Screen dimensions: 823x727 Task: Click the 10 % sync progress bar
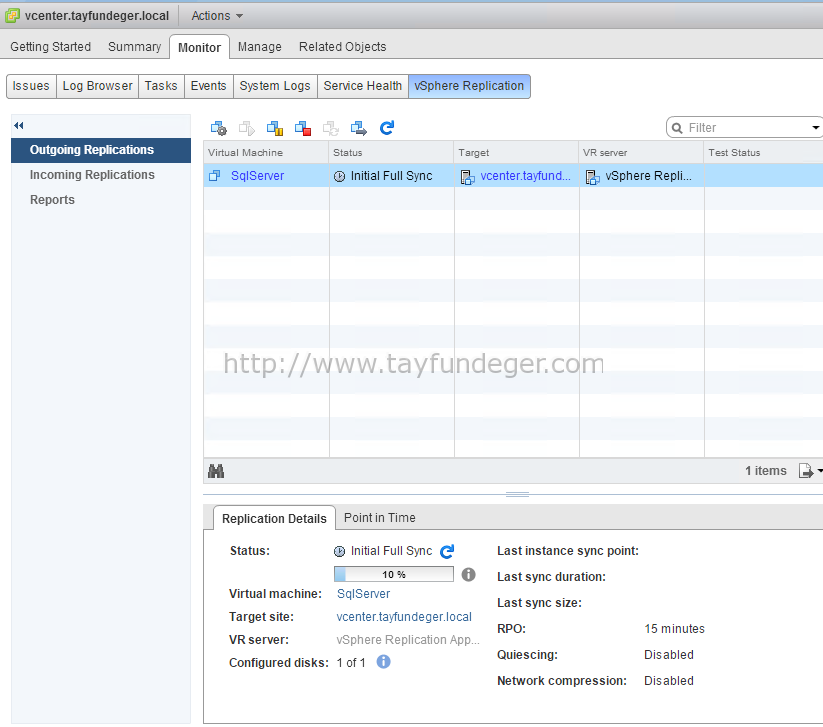[x=394, y=574]
